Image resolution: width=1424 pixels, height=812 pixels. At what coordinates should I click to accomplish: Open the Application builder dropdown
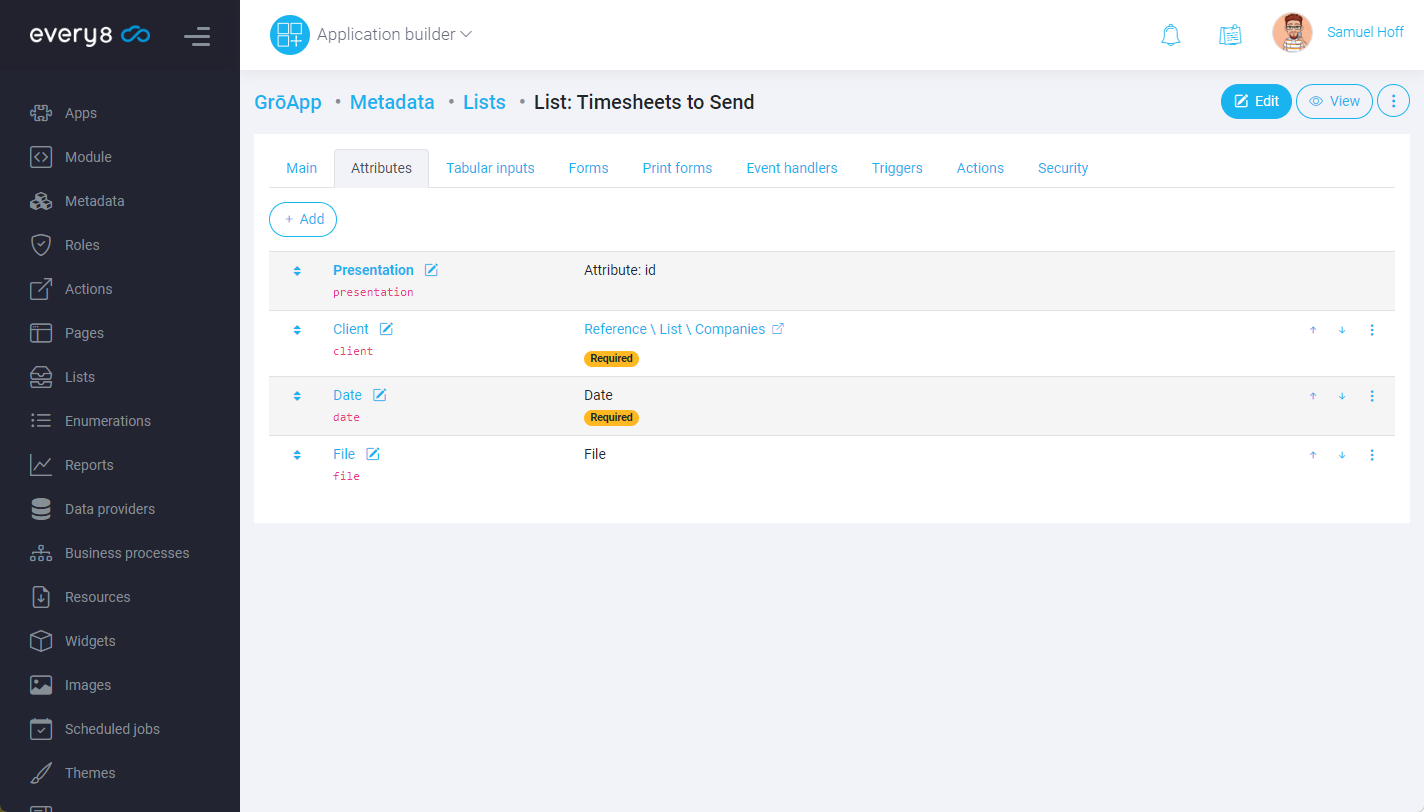pos(394,34)
